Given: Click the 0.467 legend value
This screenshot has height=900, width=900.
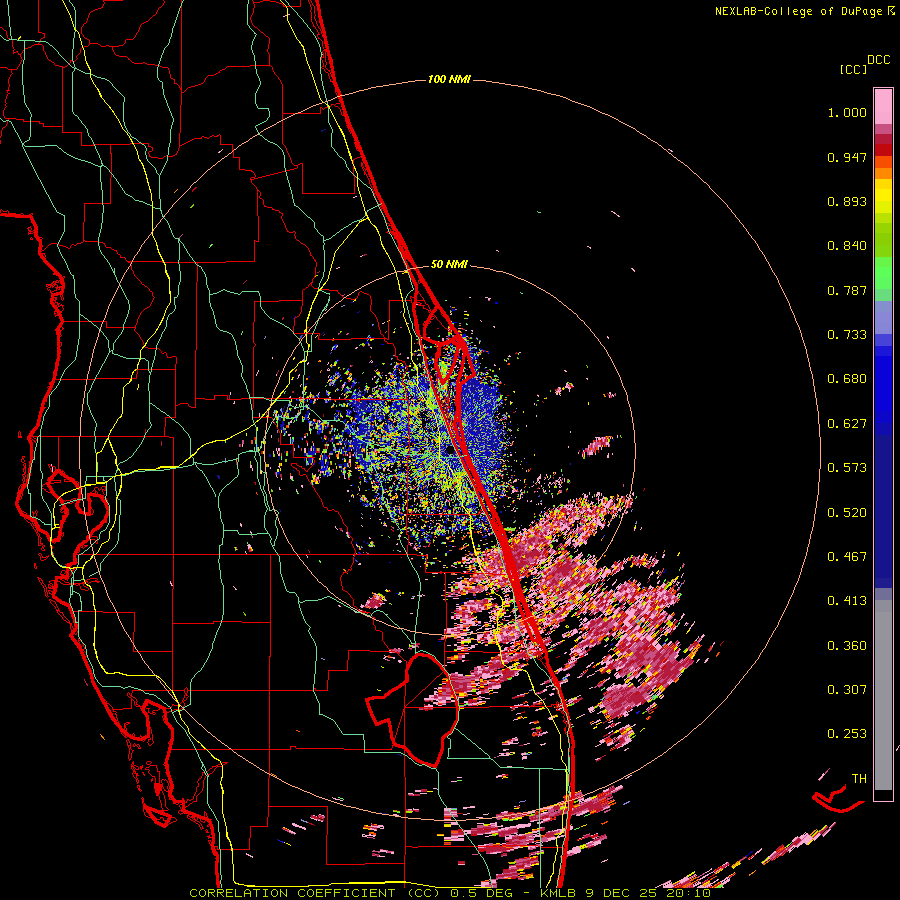Looking at the screenshot, I should point(847,557).
